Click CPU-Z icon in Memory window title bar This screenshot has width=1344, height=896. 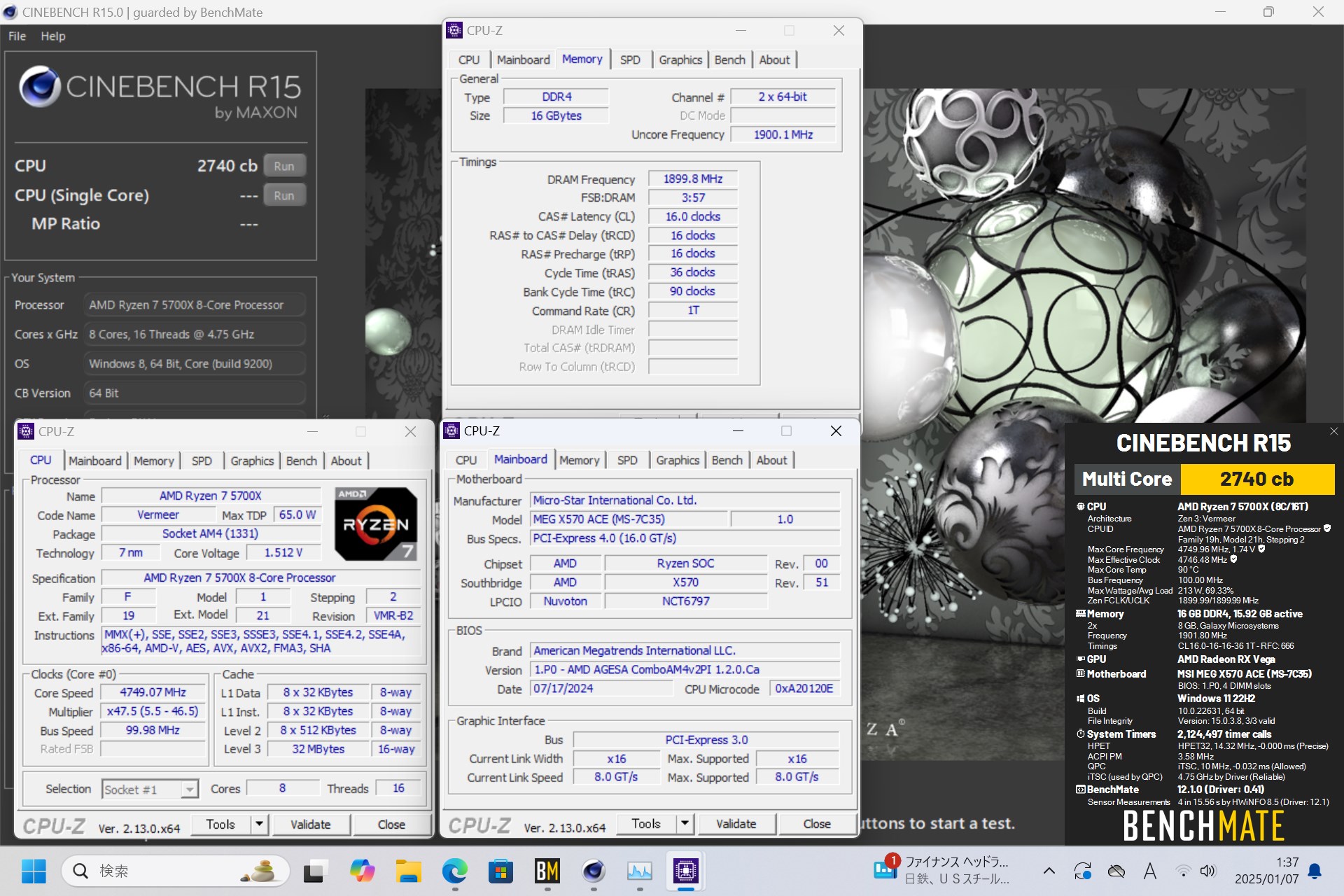[454, 30]
